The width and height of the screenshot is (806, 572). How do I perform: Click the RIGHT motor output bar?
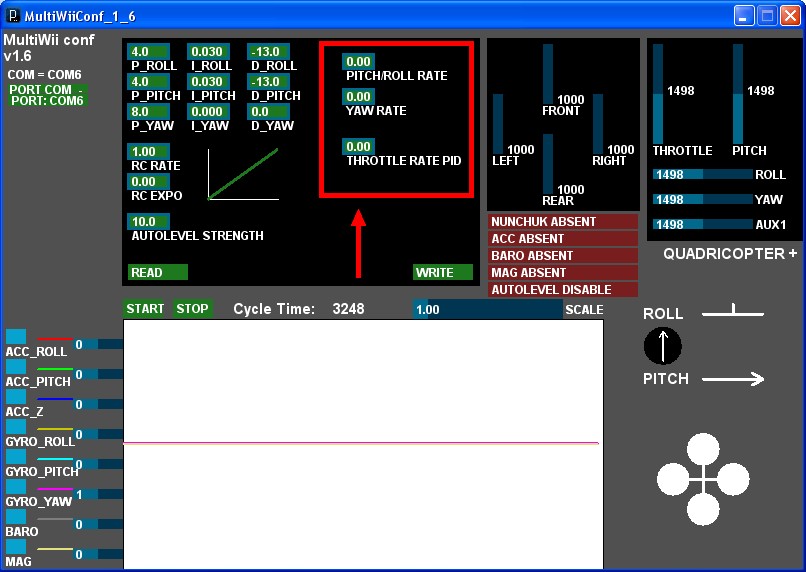coord(598,124)
